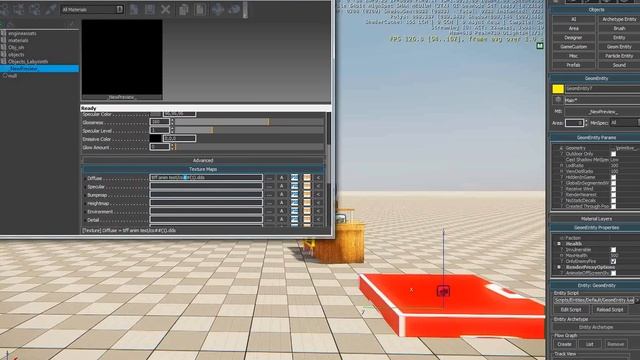
Task: Collapse the Health property group
Action: [559, 244]
